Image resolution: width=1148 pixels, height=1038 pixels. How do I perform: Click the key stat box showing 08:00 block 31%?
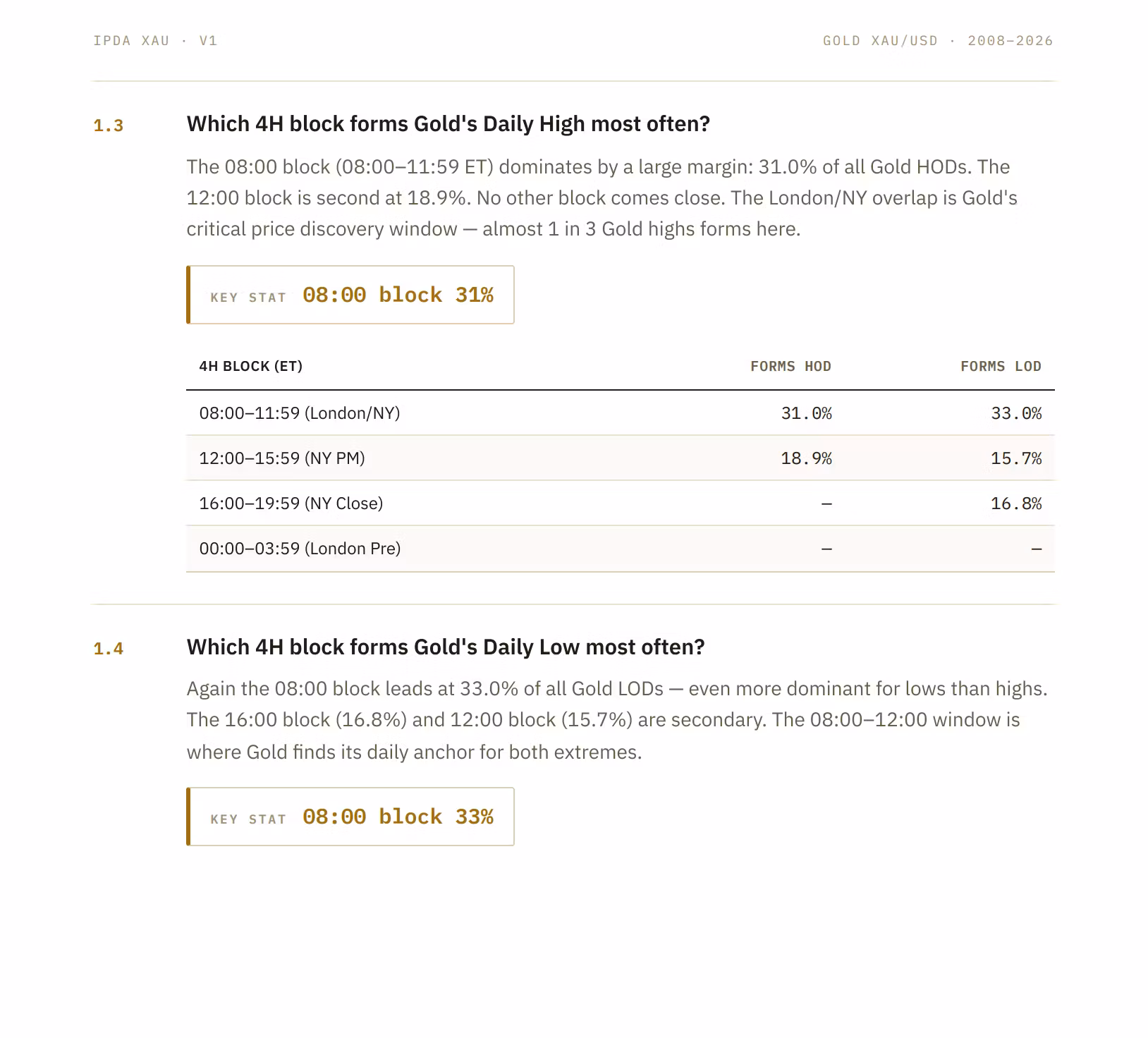350,295
